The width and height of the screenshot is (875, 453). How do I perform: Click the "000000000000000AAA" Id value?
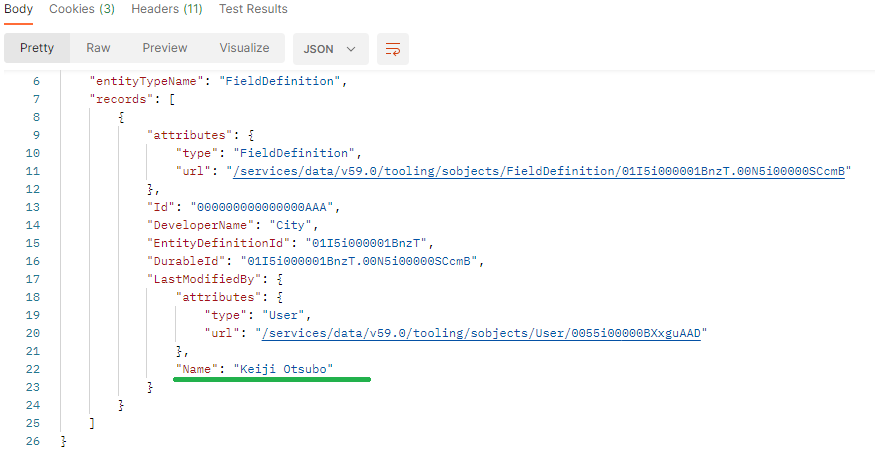point(262,207)
